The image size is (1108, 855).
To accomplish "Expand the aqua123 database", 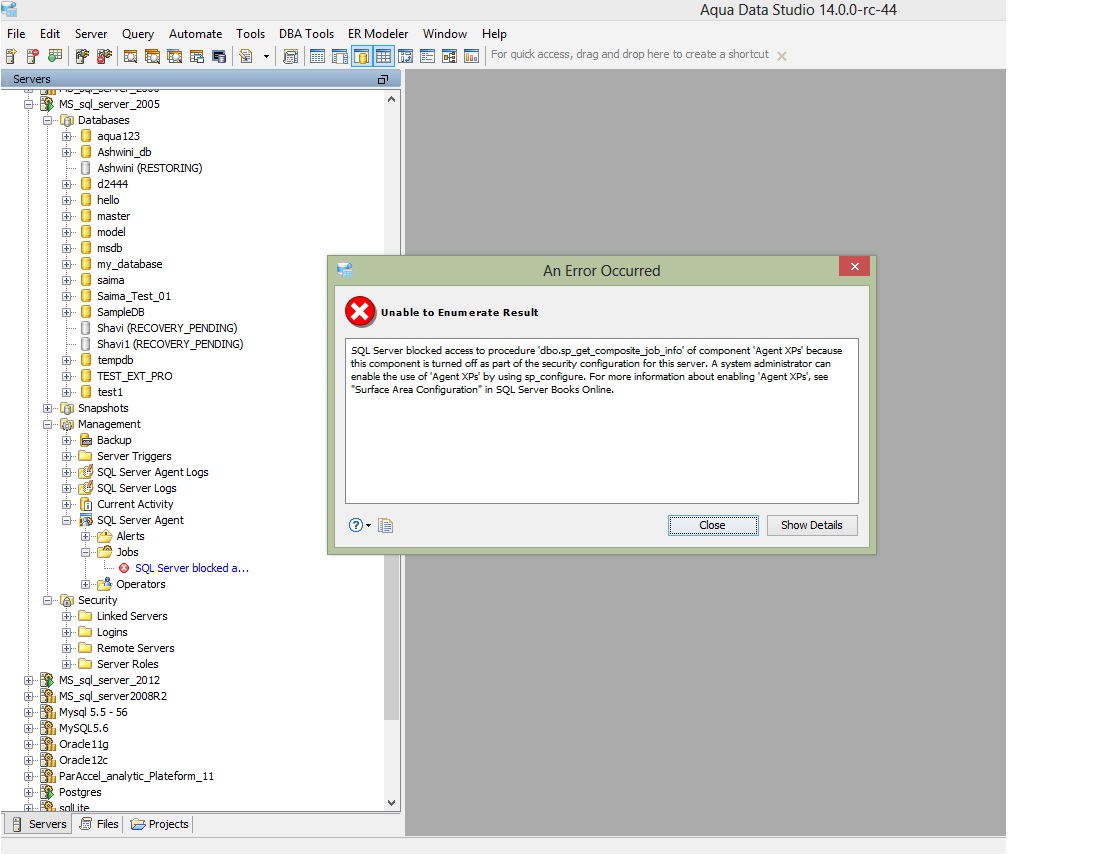I will (66, 136).
